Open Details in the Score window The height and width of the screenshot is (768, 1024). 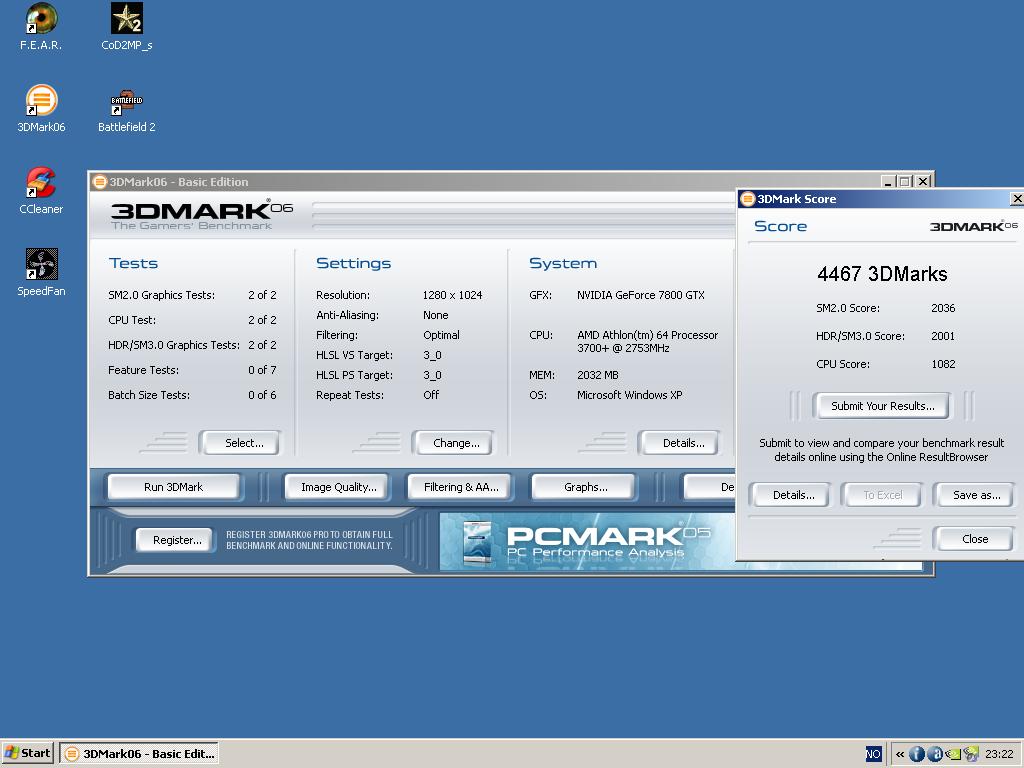pyautogui.click(x=792, y=495)
